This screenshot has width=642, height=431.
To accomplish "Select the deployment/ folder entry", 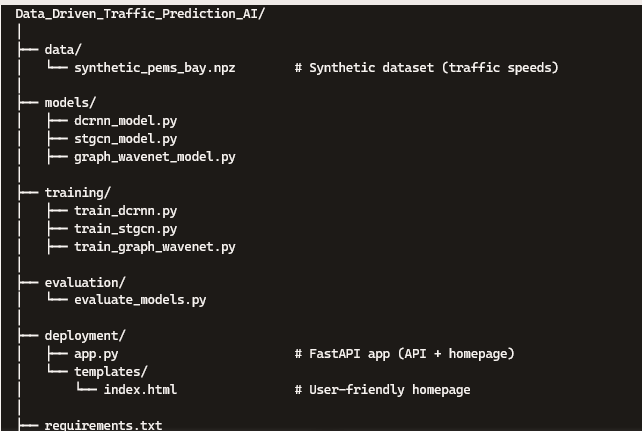I will point(85,336).
